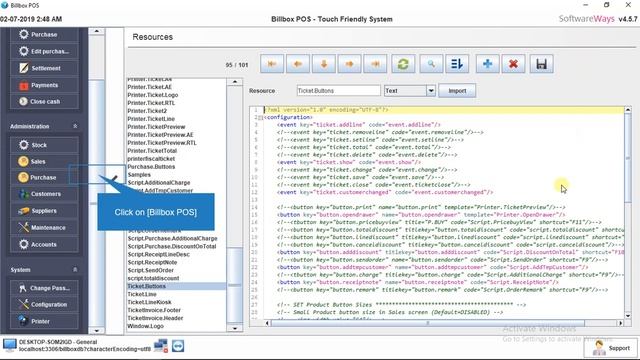The width and height of the screenshot is (640, 360).
Task: Click code editor vertical scrollbar down arrow
Action: [628, 316]
